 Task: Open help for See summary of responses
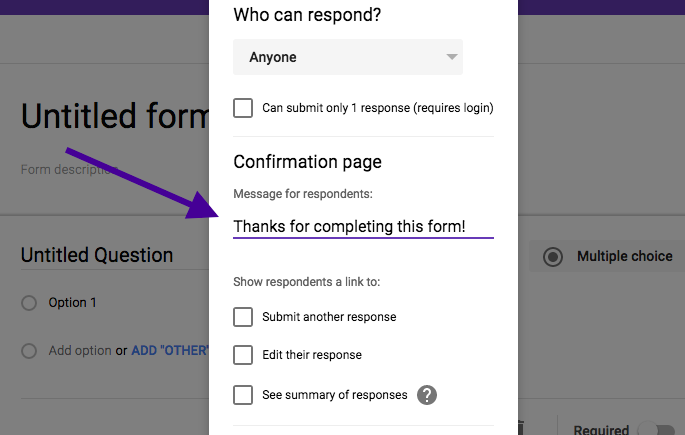click(427, 395)
